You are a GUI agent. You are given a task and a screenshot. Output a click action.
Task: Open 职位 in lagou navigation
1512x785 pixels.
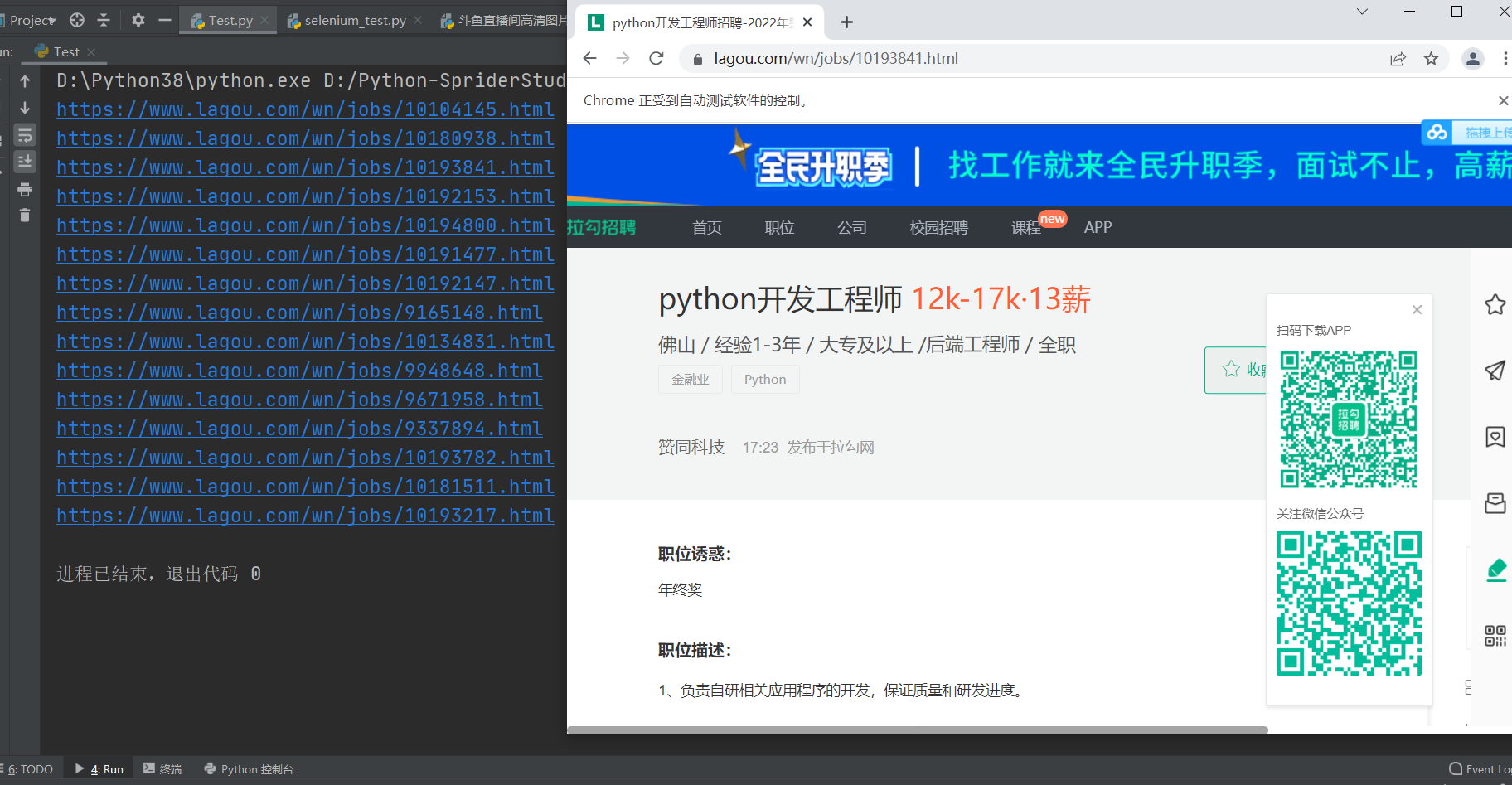pos(779,227)
